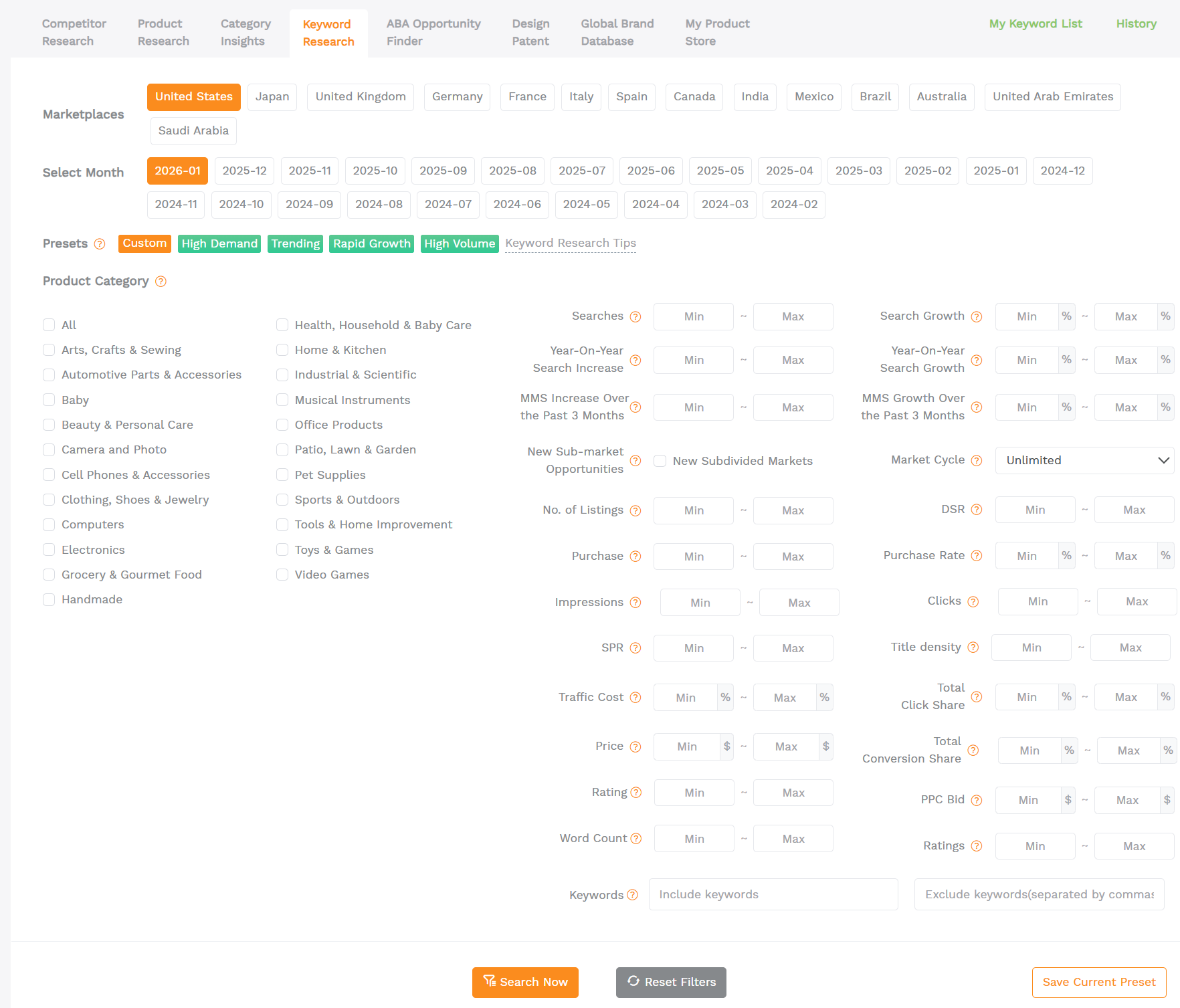This screenshot has height=1008, width=1180.
Task: Open the ABA Opportunity Finder tab
Action: (x=433, y=31)
